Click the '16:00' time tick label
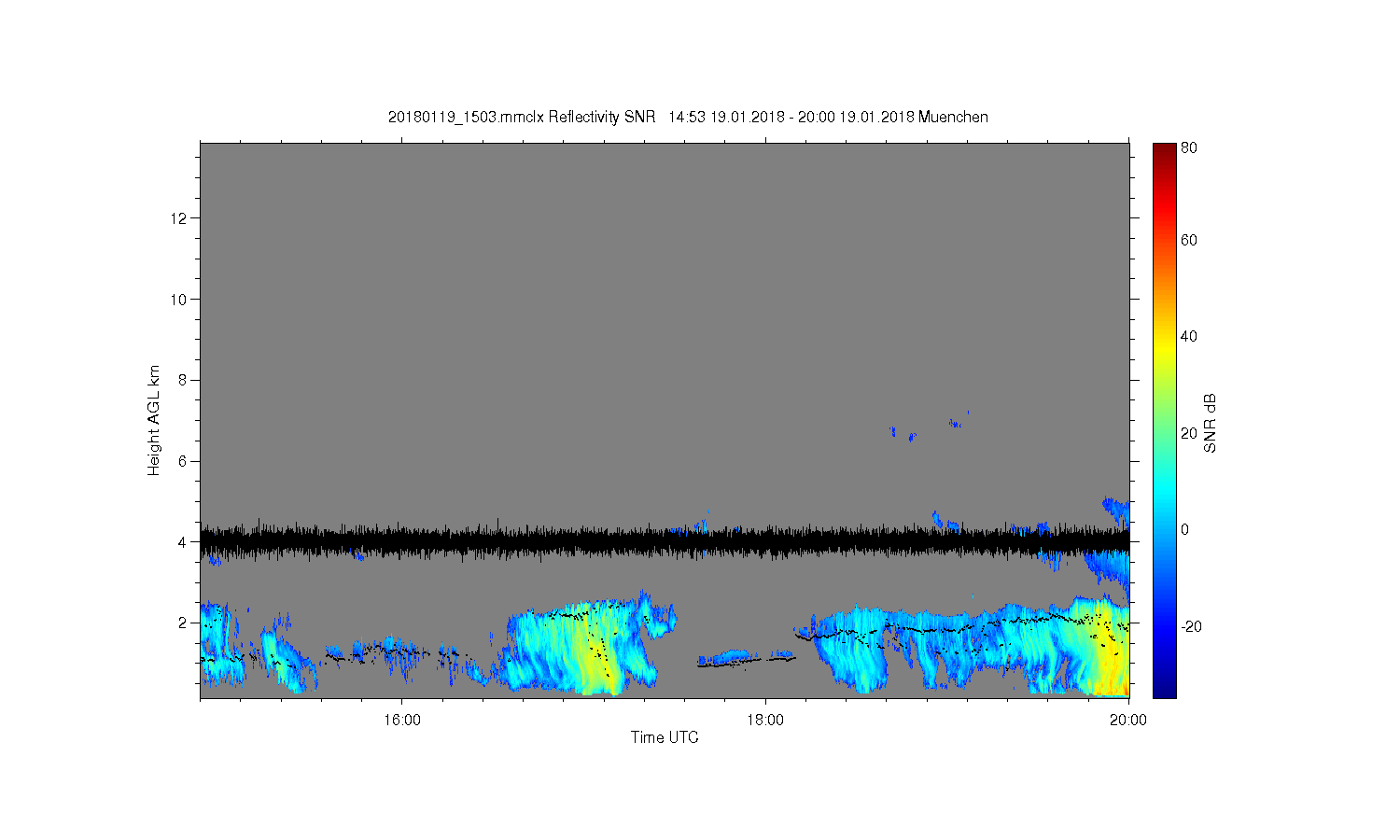Viewport: 1400px width, 840px height. (x=401, y=720)
